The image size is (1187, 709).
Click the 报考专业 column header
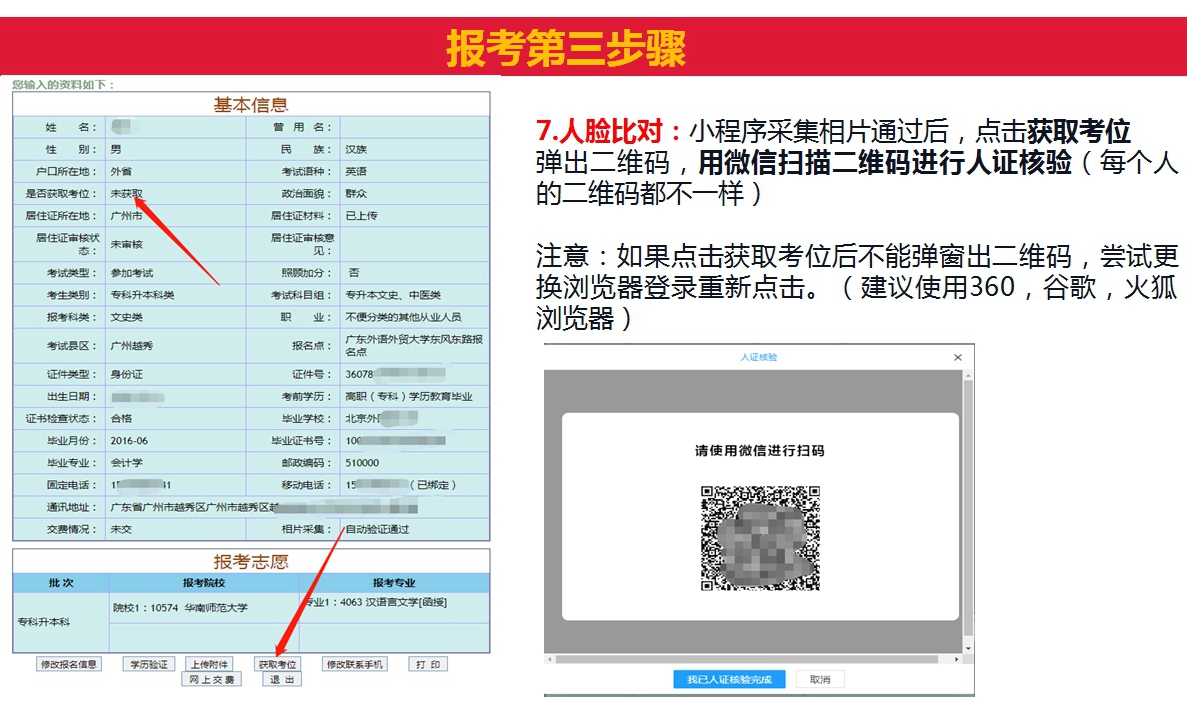click(394, 583)
